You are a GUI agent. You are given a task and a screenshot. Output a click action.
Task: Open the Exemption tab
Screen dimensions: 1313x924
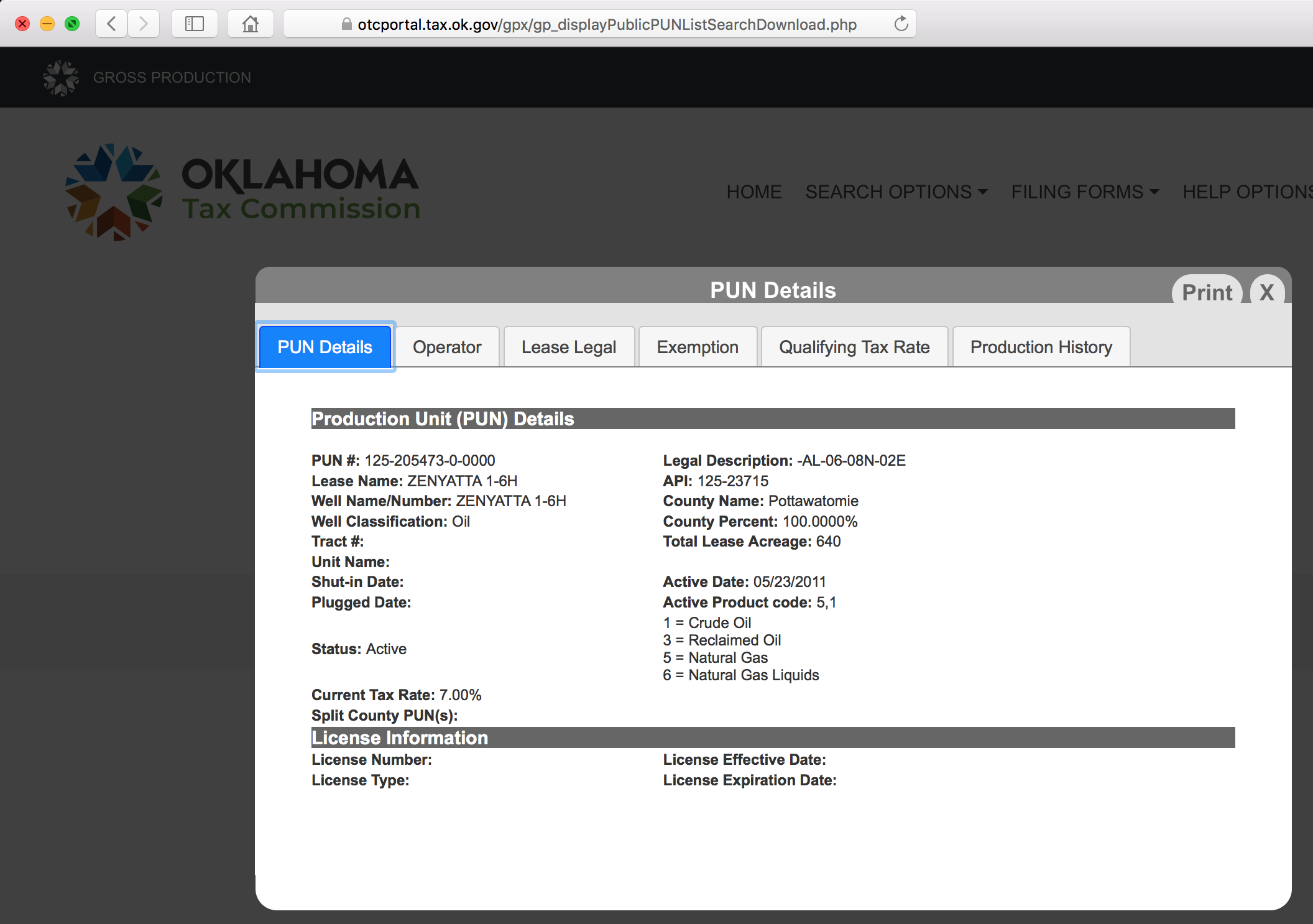click(698, 347)
